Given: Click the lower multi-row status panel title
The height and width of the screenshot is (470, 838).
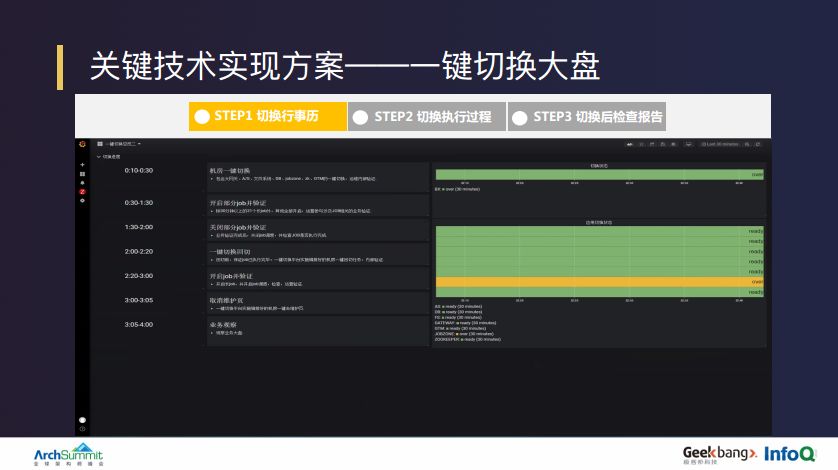Looking at the screenshot, I should click(599, 222).
